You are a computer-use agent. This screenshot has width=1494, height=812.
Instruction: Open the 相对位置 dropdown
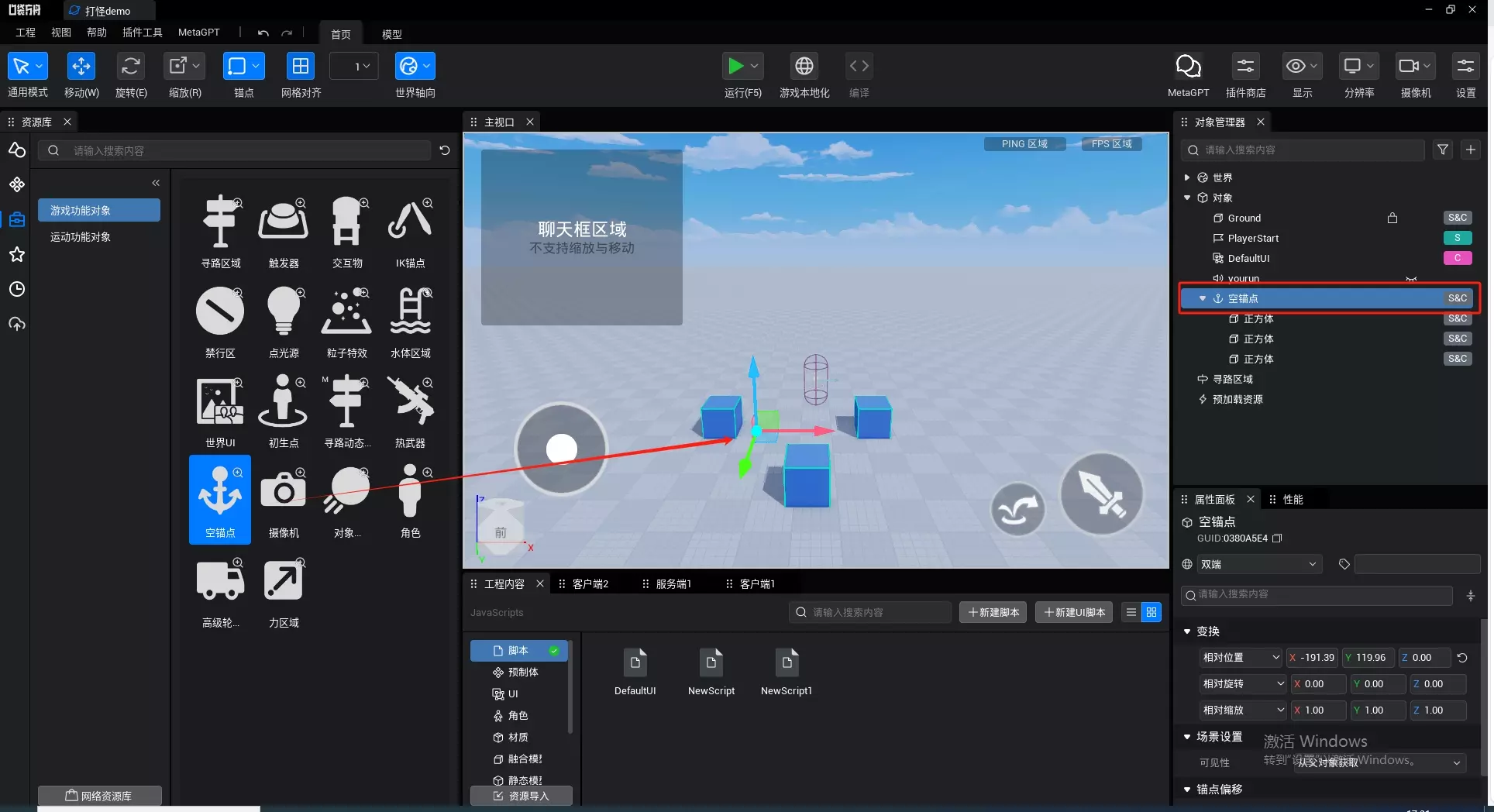[x=1240, y=657]
